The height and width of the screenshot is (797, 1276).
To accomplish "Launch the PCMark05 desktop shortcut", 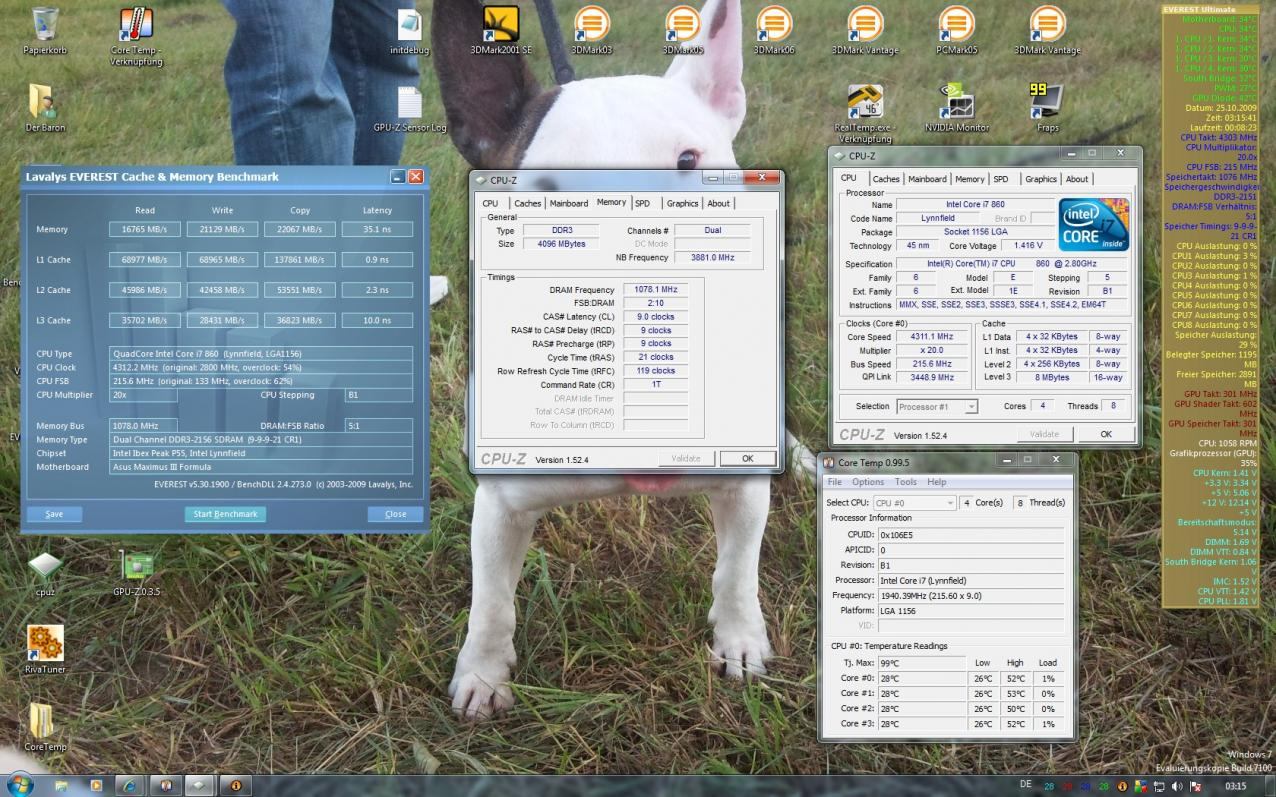I will [x=957, y=30].
